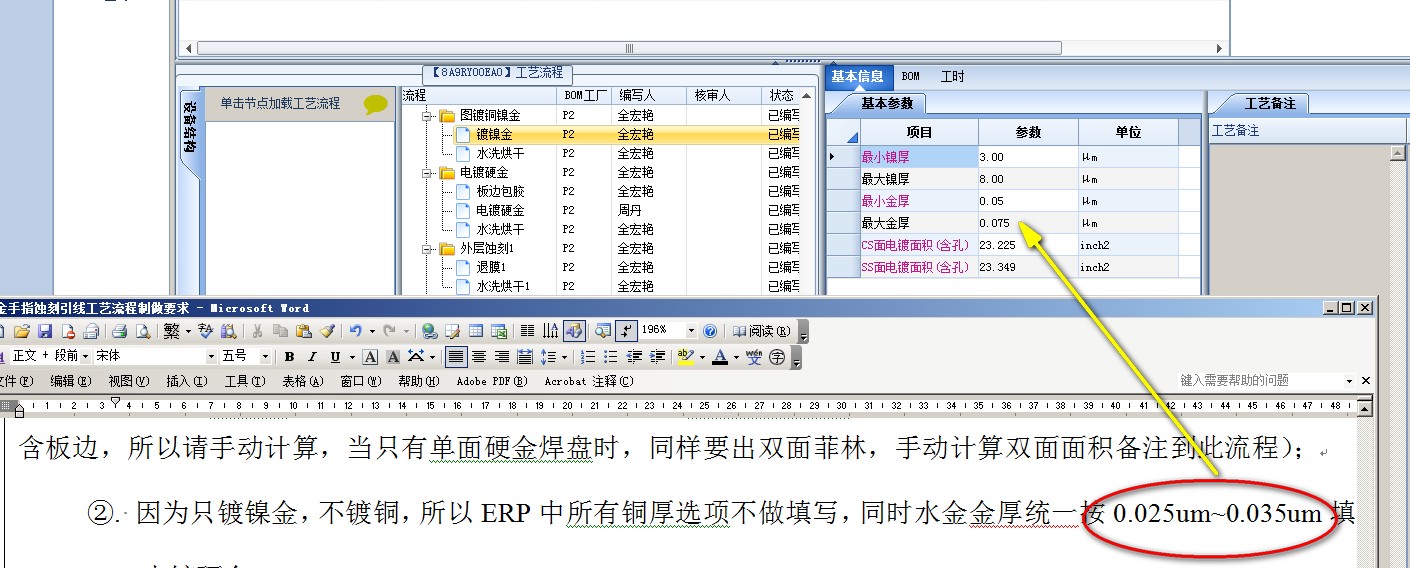
Task: Undo the last action in Word
Action: (x=356, y=331)
